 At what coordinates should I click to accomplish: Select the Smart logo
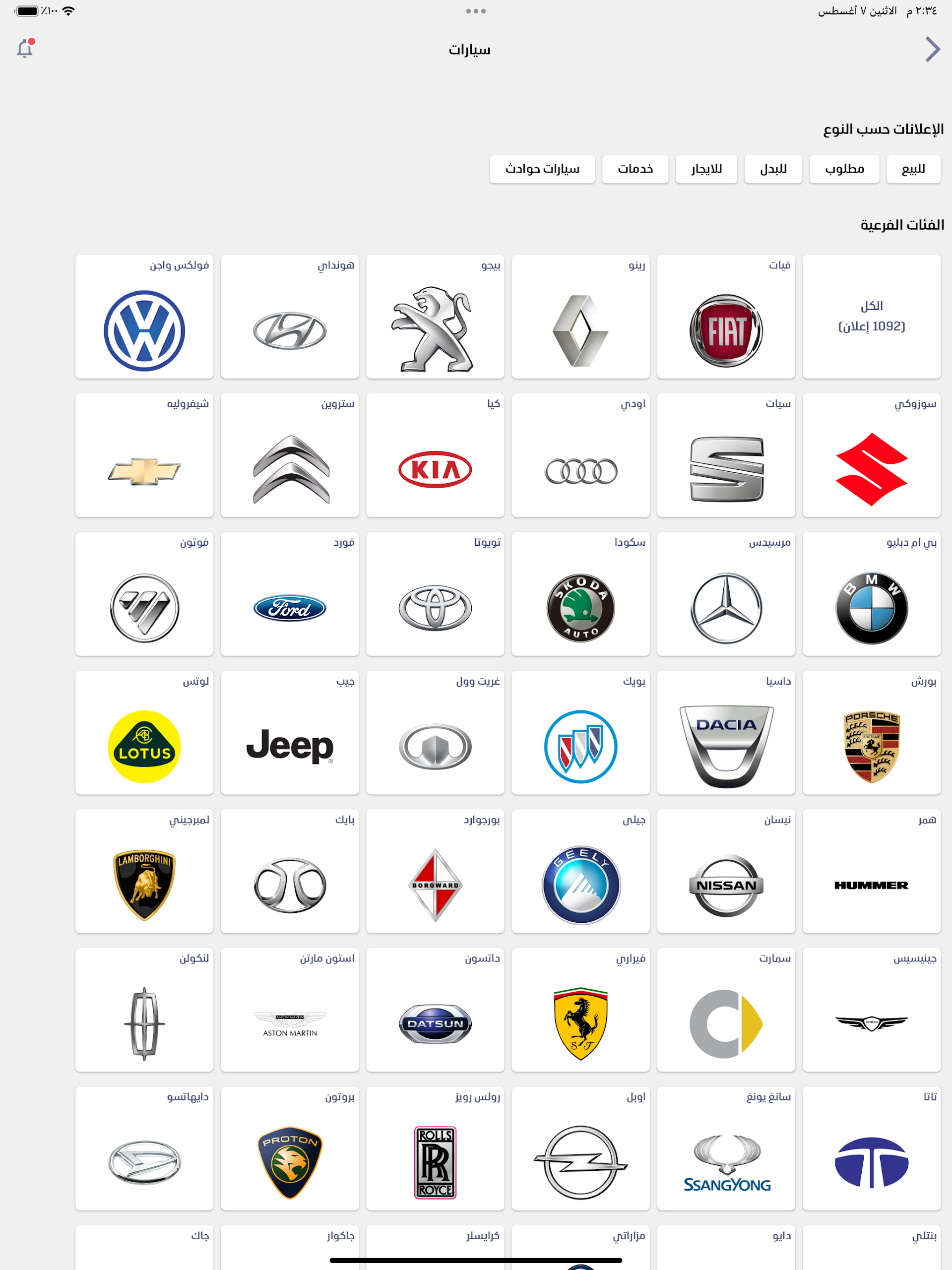click(x=726, y=1024)
